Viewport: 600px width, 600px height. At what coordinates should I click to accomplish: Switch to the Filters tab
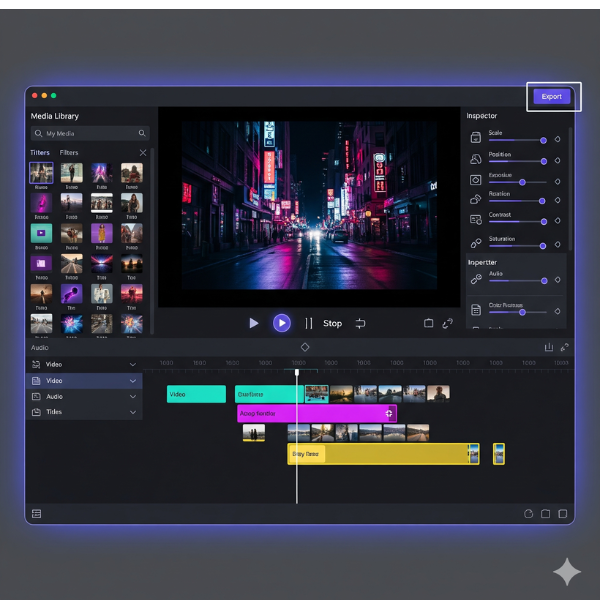[x=69, y=153]
